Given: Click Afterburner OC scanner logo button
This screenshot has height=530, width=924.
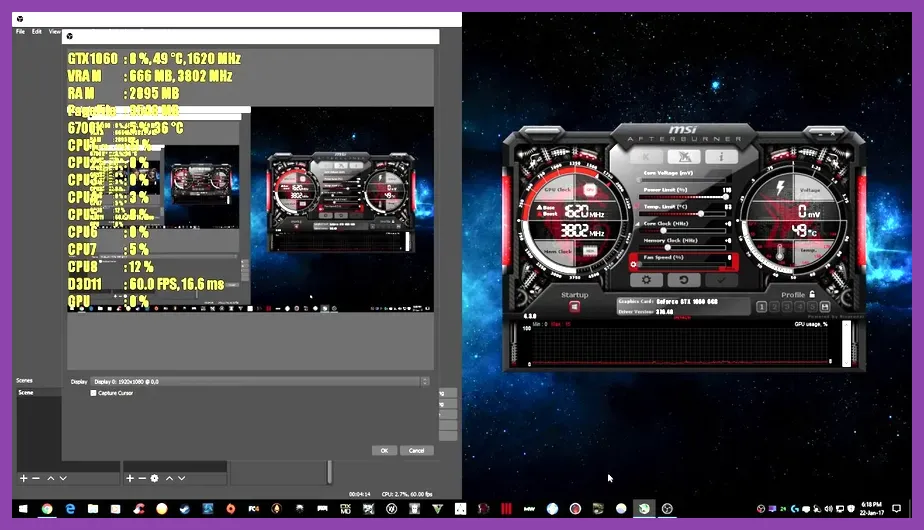Looking at the screenshot, I should pos(684,157).
